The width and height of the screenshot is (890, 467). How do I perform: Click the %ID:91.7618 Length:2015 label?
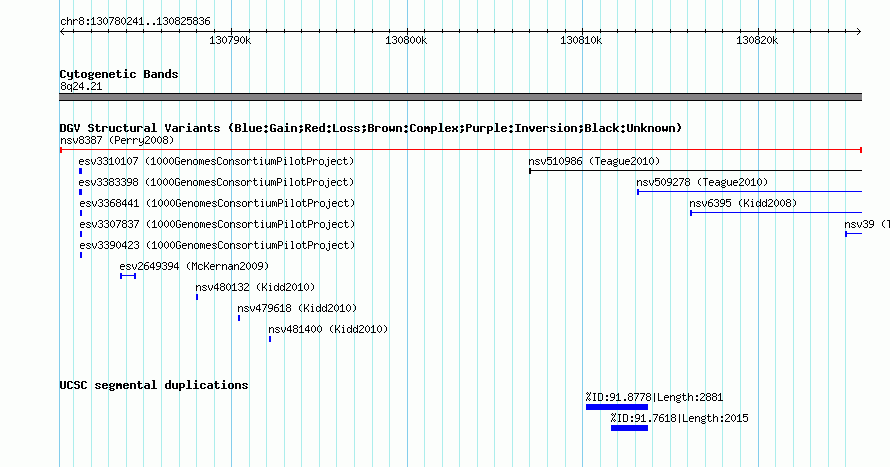[679, 418]
